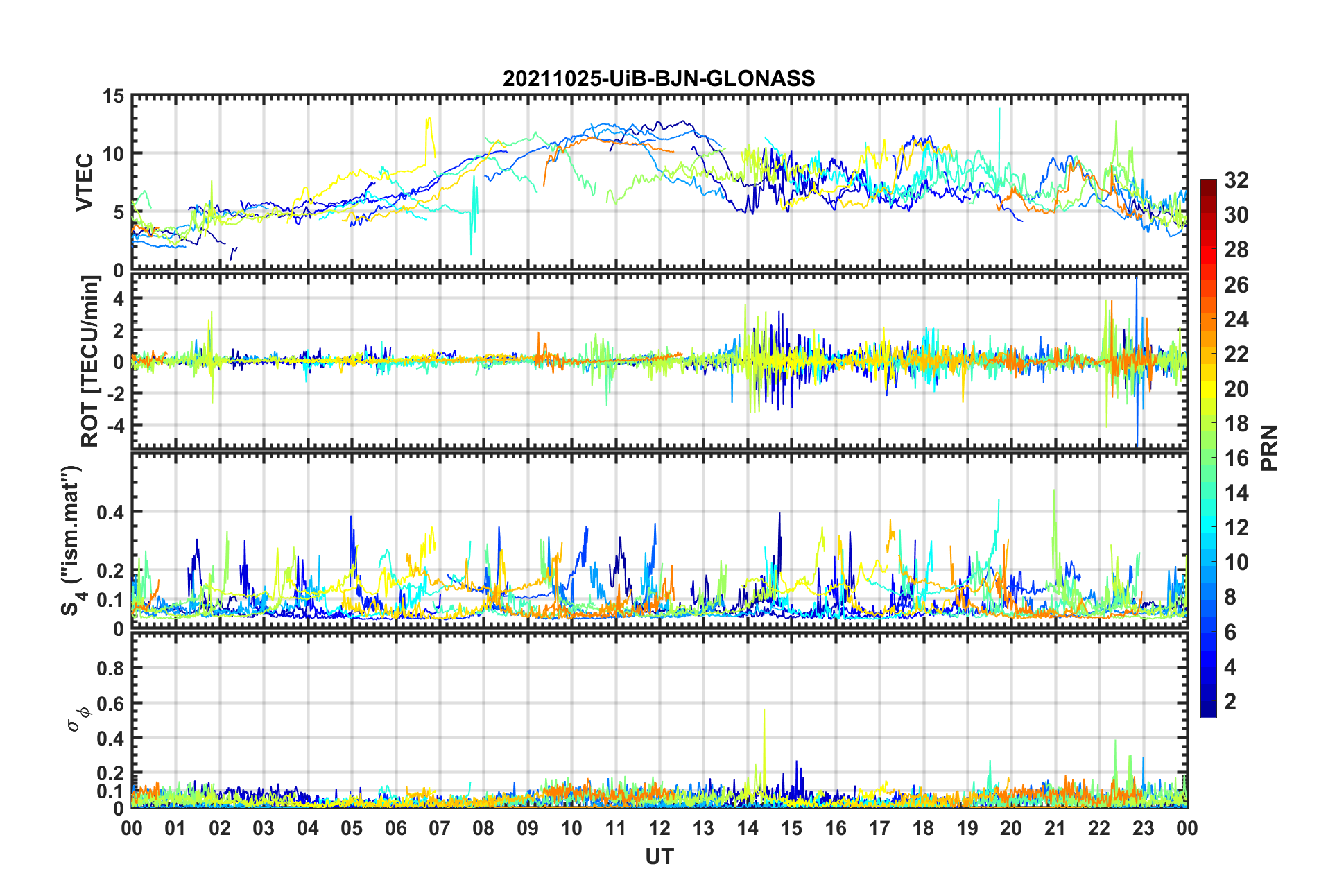The width and height of the screenshot is (1319, 896).
Task: Click colorbar tick label 20
Action: 1236,389
